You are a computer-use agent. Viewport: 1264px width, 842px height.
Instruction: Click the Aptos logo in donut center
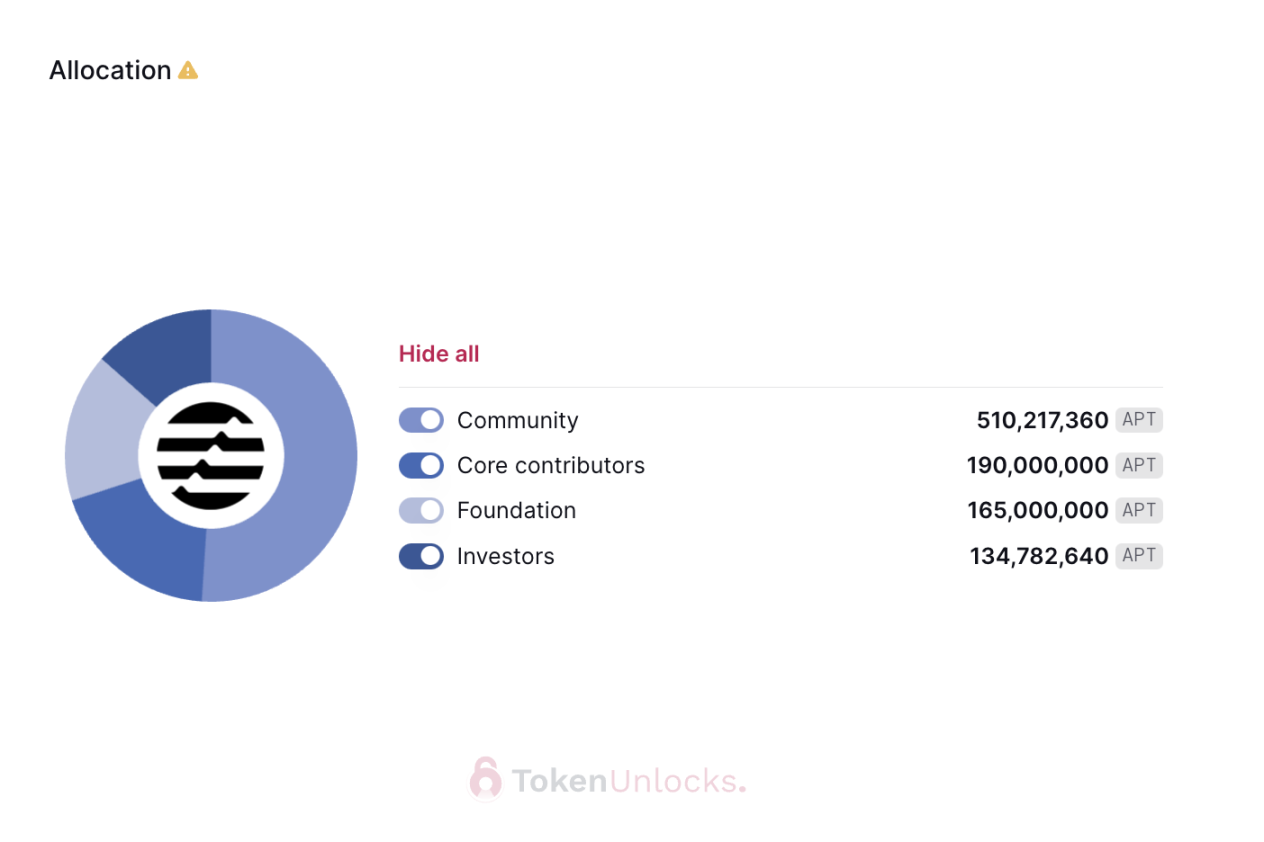tap(211, 456)
